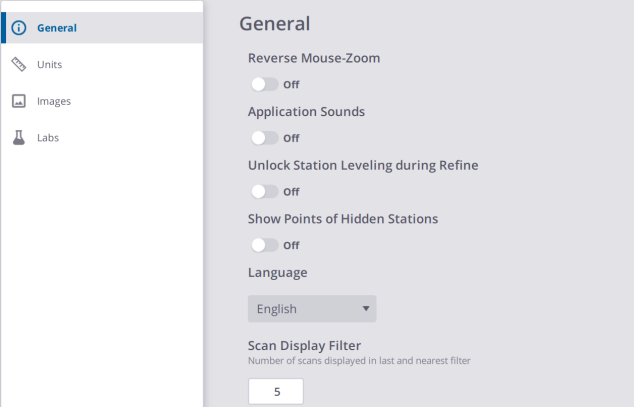634x407 pixels.
Task: Toggle Reverse Mouse-Zoom switch
Action: coord(264,84)
